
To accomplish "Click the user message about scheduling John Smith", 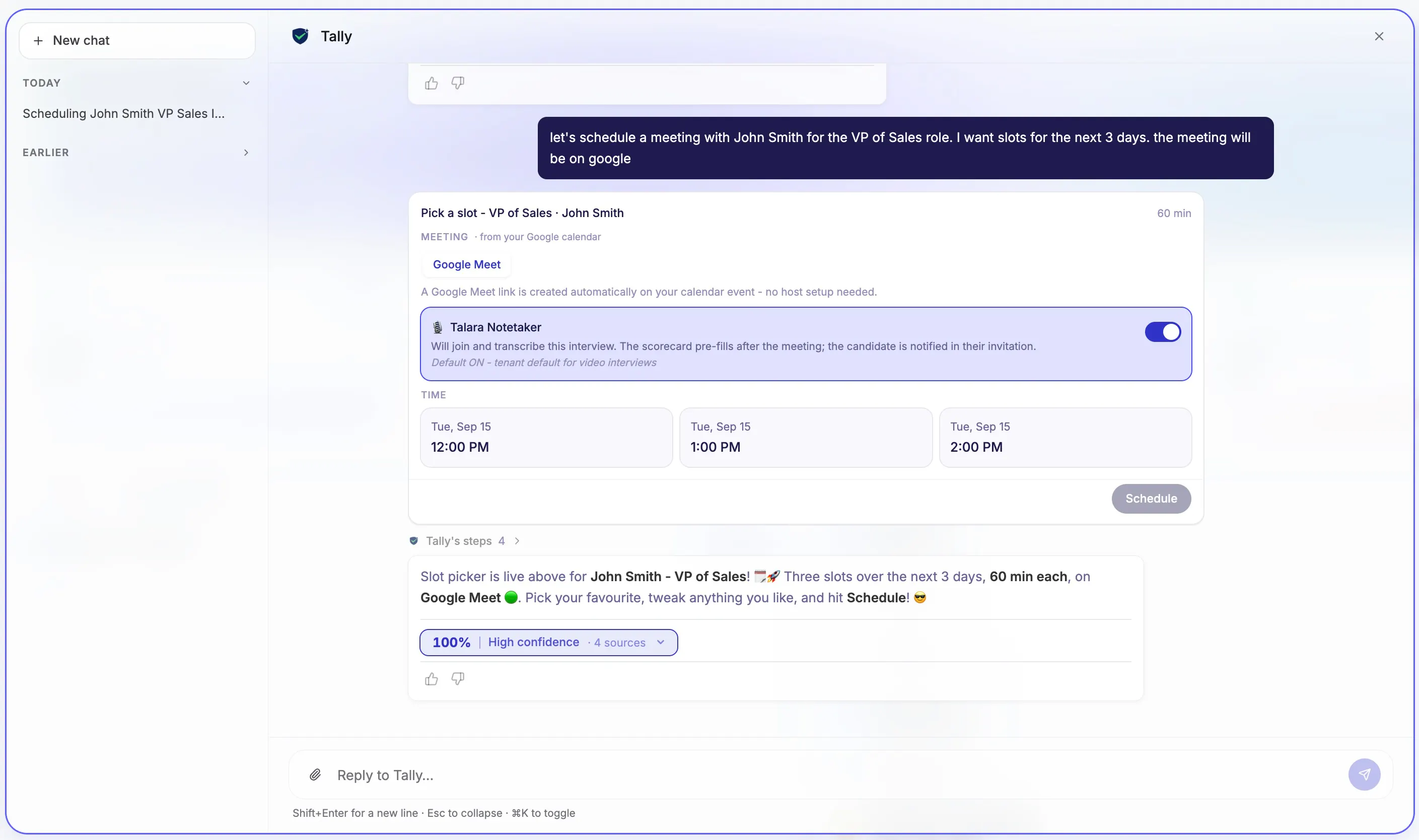I will [x=905, y=148].
